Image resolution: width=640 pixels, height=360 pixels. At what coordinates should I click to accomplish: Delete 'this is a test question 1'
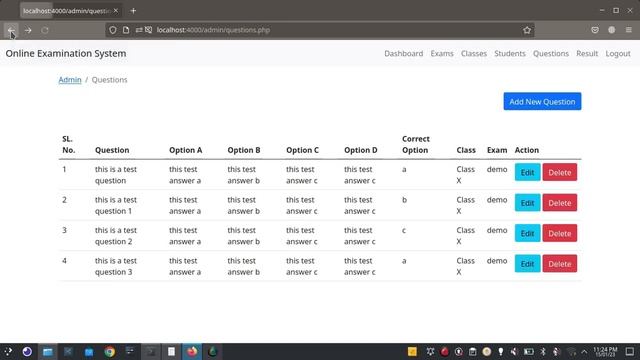tap(560, 203)
